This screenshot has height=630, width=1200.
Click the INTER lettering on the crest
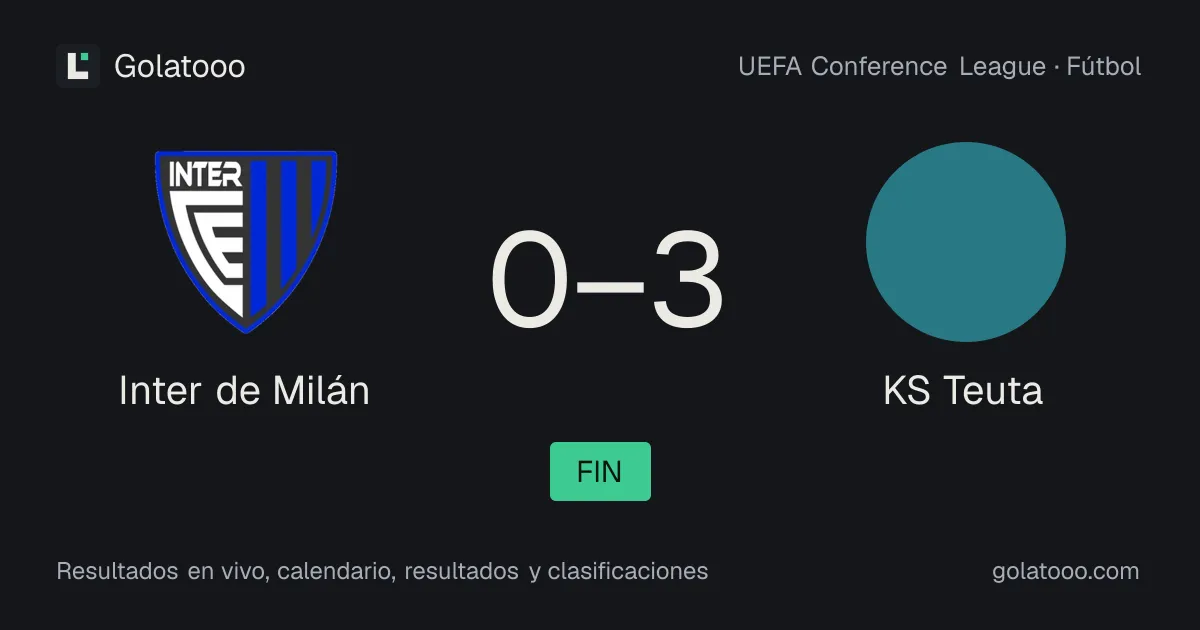click(206, 175)
